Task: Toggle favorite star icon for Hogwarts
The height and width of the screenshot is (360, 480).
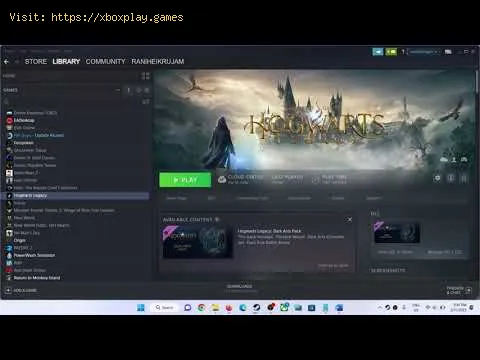Action: [x=464, y=178]
